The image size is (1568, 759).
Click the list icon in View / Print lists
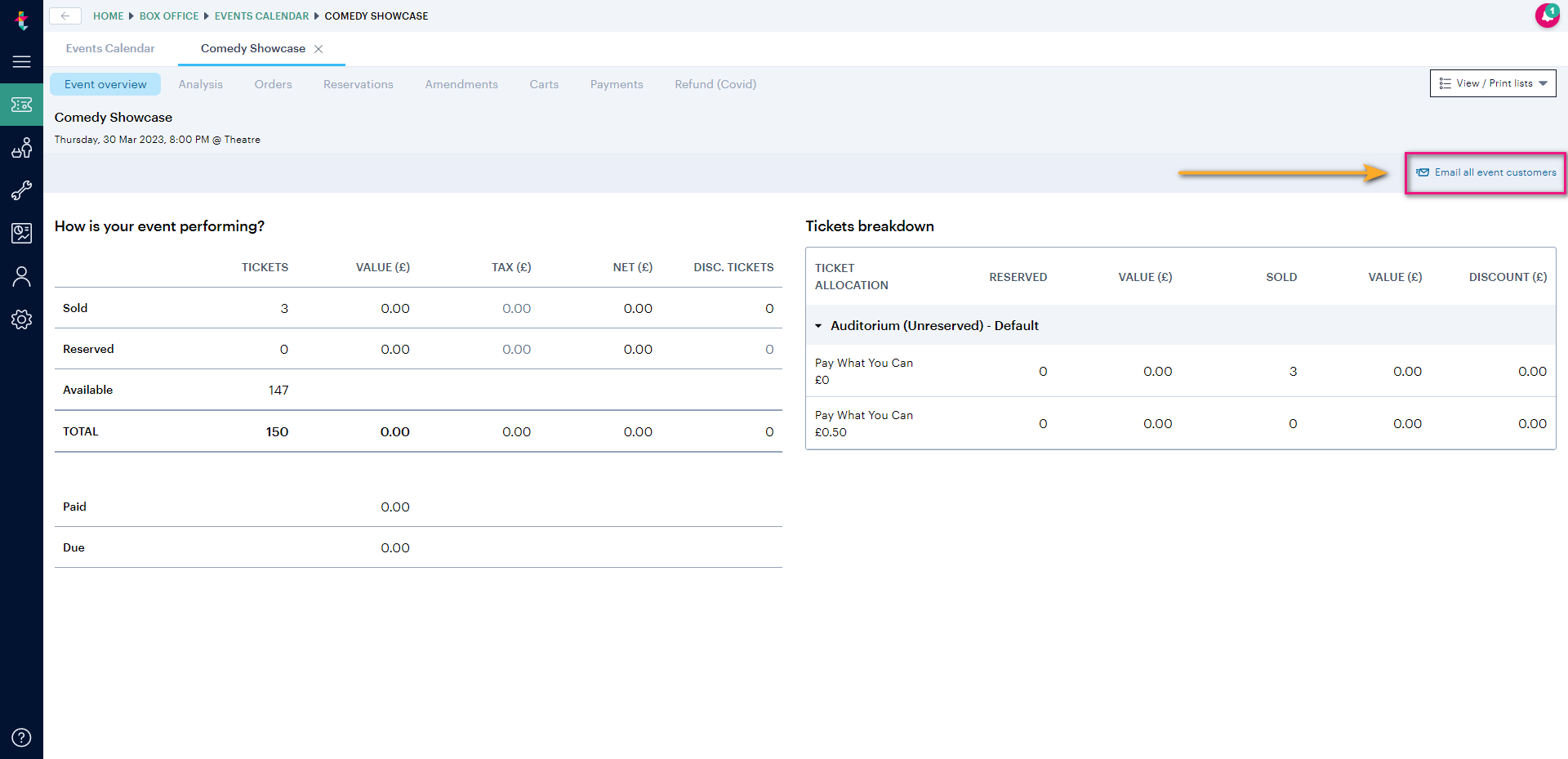1445,83
